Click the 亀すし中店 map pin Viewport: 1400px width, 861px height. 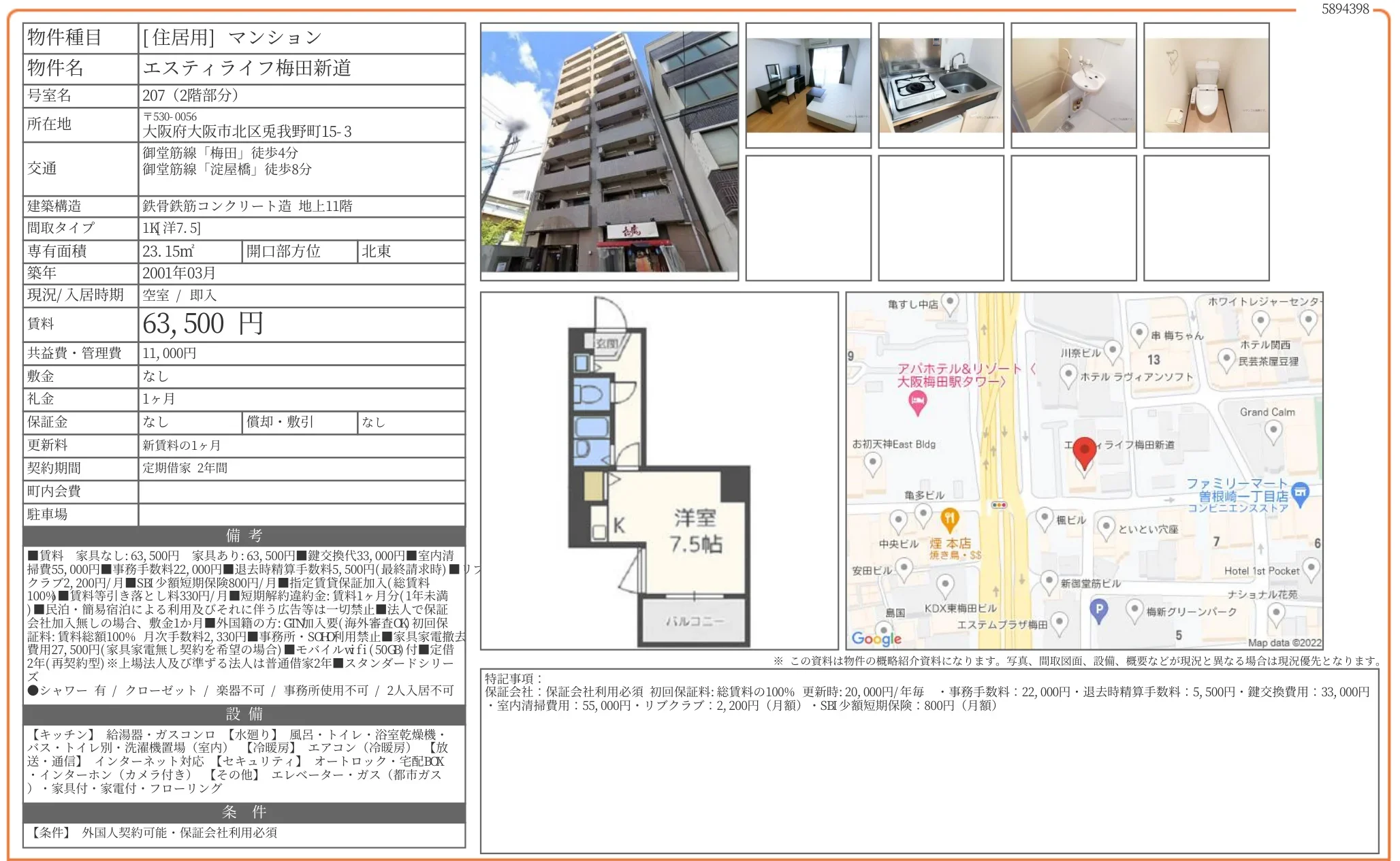click(949, 304)
